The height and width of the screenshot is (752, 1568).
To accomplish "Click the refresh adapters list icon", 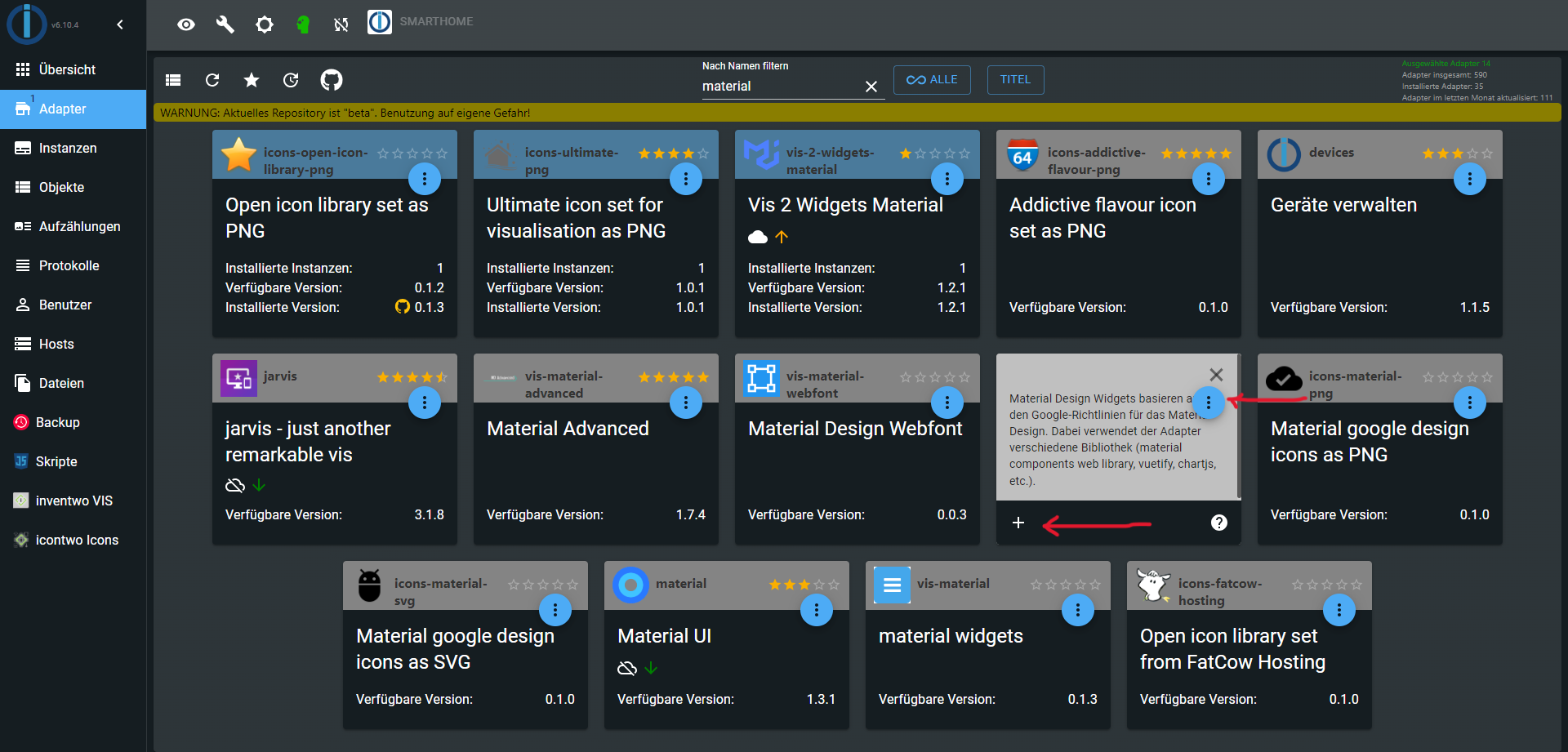I will (212, 80).
